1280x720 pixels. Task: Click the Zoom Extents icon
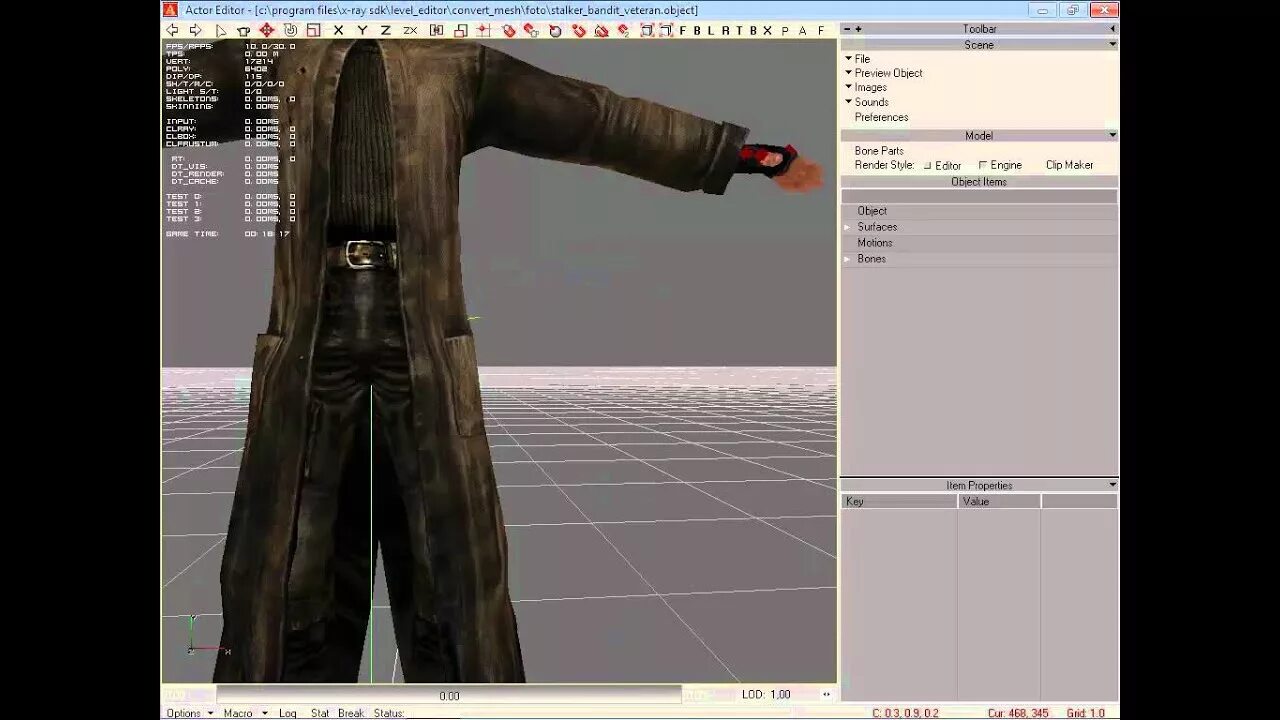[x=646, y=30]
